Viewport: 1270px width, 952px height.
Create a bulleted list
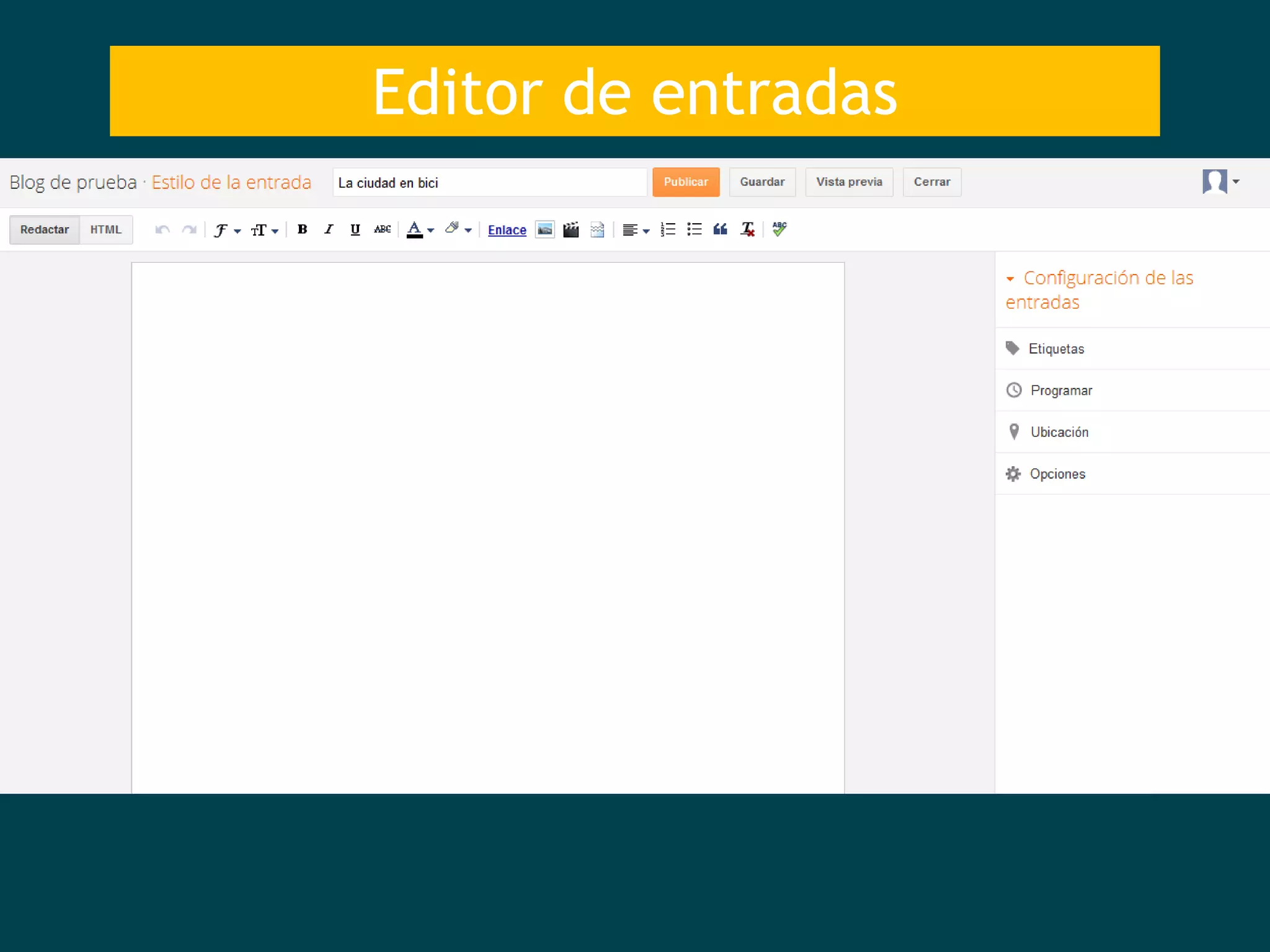[x=695, y=229]
